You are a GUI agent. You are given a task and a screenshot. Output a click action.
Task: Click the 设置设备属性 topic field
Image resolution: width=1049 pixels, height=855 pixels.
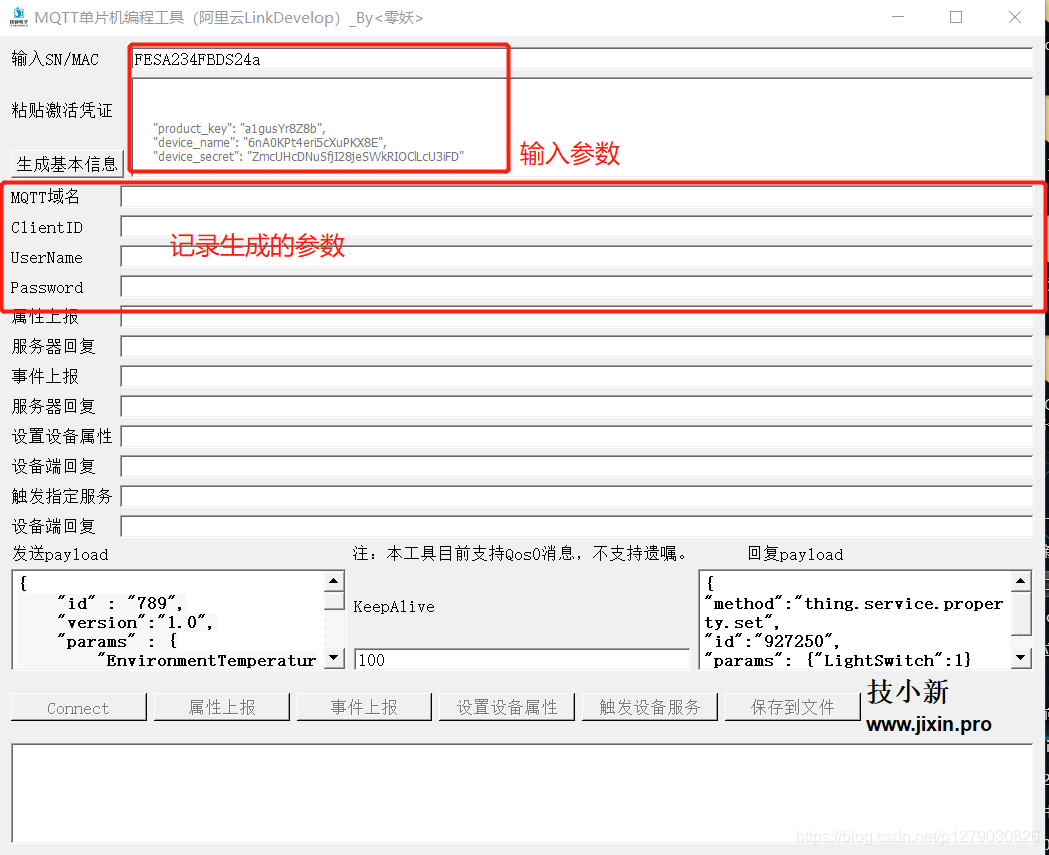coord(577,437)
